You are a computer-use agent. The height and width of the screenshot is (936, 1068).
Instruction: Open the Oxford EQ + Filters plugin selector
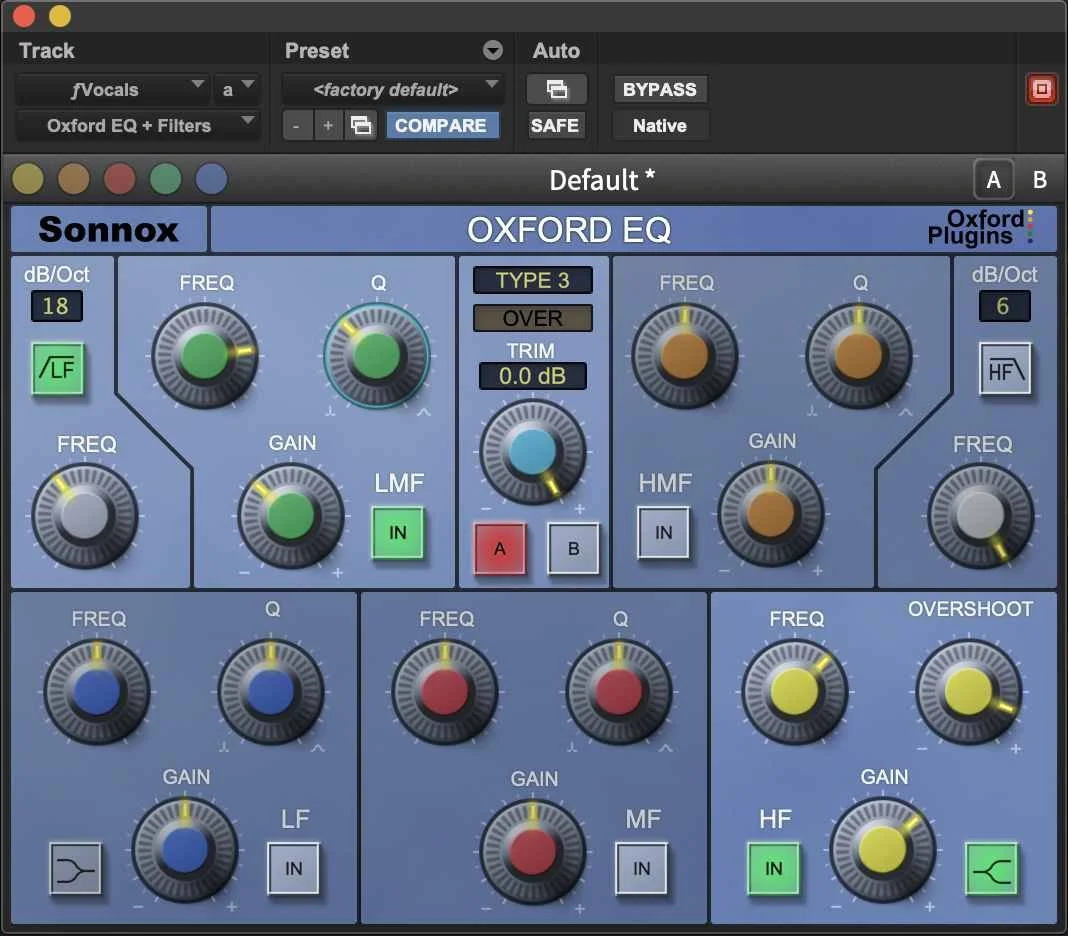[138, 125]
